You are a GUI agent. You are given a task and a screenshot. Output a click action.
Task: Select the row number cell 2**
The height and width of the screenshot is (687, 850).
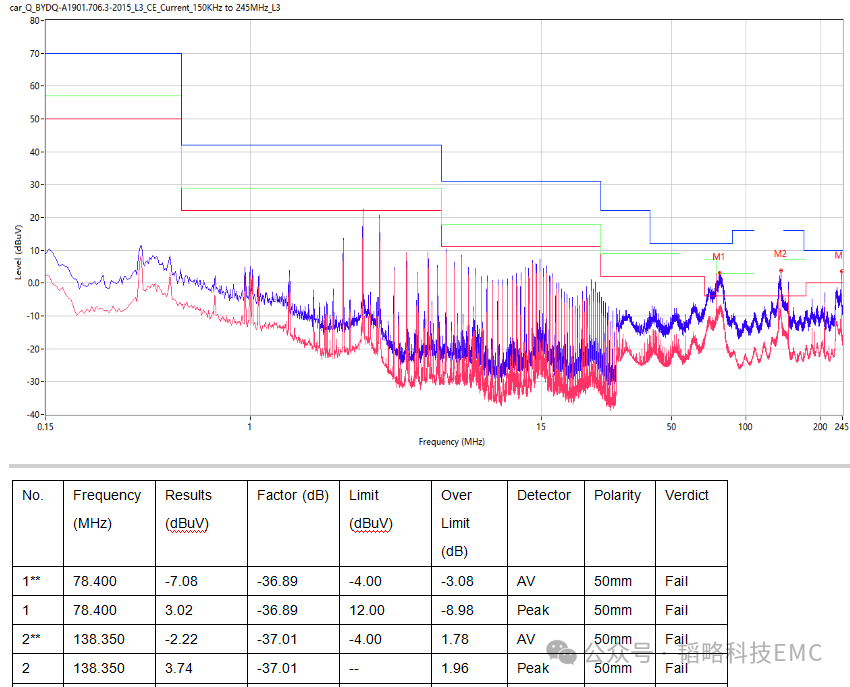pos(32,639)
